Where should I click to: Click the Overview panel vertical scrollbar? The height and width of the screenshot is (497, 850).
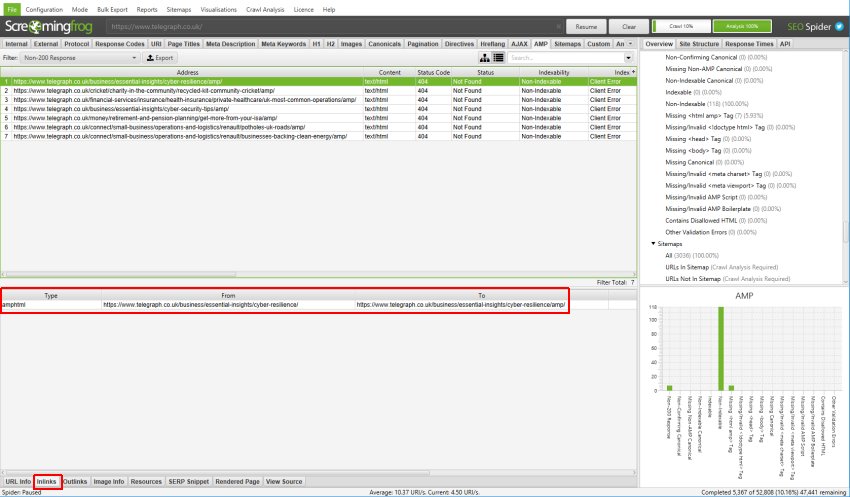click(845, 232)
